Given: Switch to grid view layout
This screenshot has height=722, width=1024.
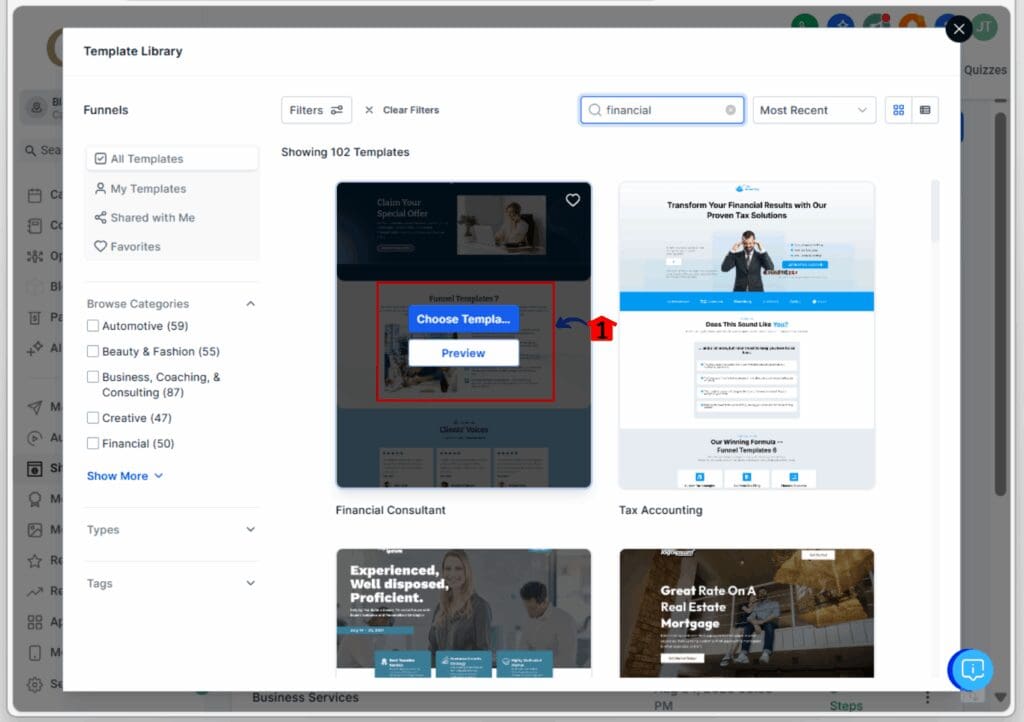Looking at the screenshot, I should (x=898, y=110).
